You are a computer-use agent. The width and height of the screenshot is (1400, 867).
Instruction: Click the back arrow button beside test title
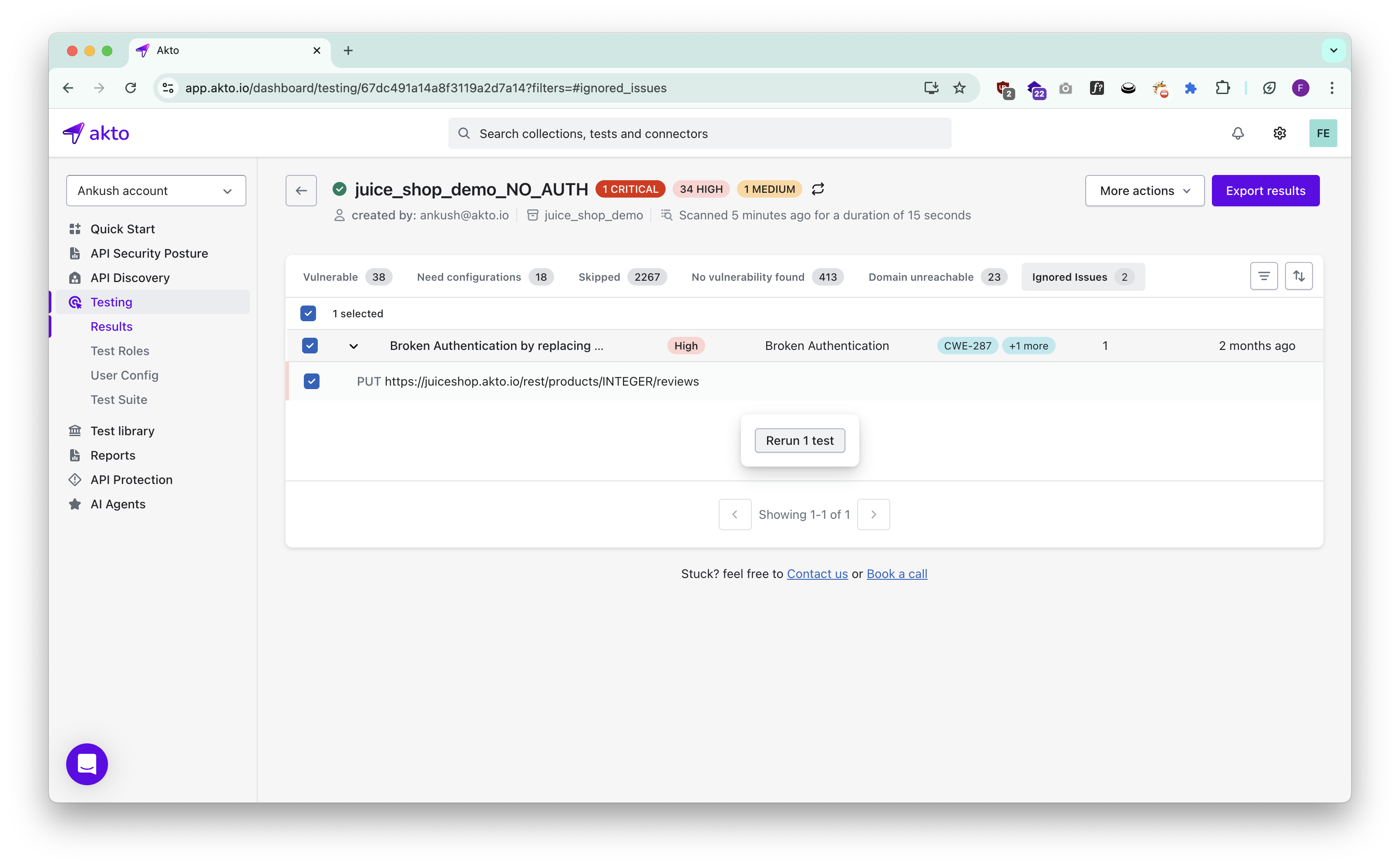301,190
